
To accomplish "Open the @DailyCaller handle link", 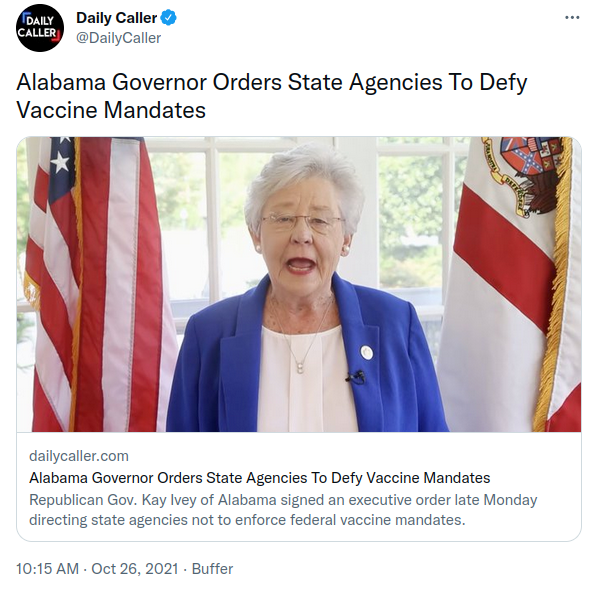I will pos(119,38).
